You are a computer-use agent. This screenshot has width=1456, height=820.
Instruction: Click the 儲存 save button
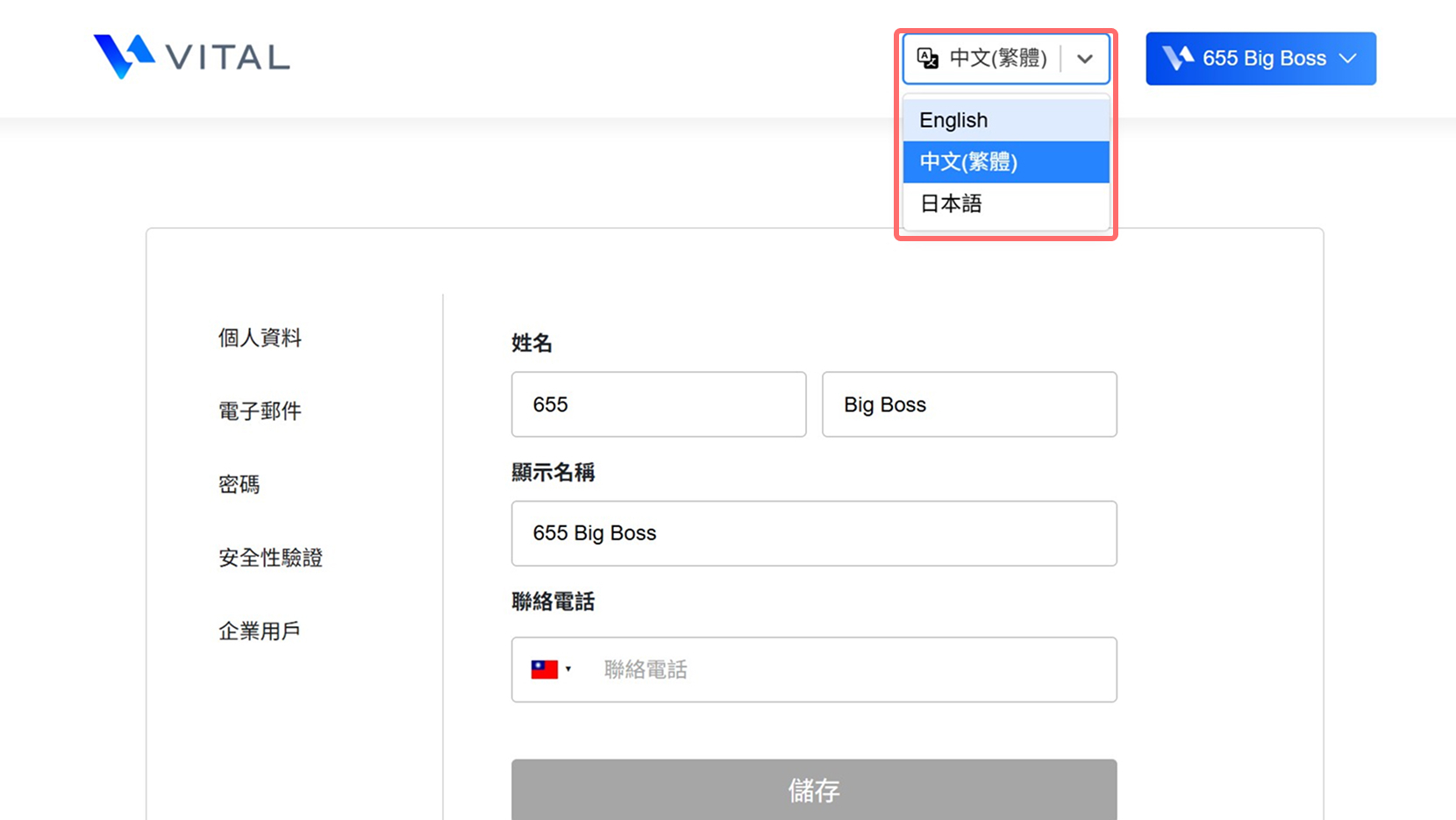point(814,790)
